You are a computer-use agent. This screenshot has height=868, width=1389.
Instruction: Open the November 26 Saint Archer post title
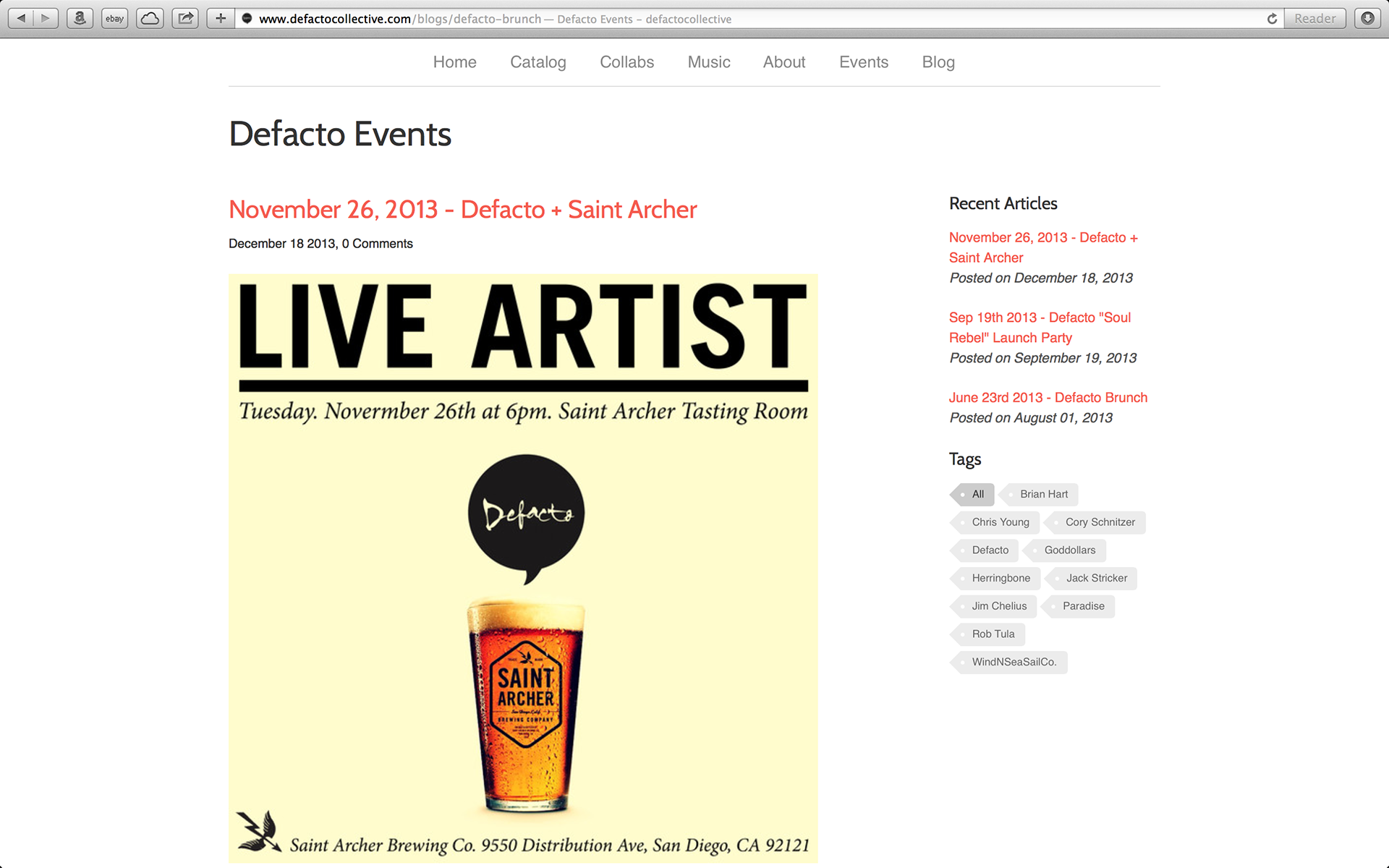pos(462,210)
